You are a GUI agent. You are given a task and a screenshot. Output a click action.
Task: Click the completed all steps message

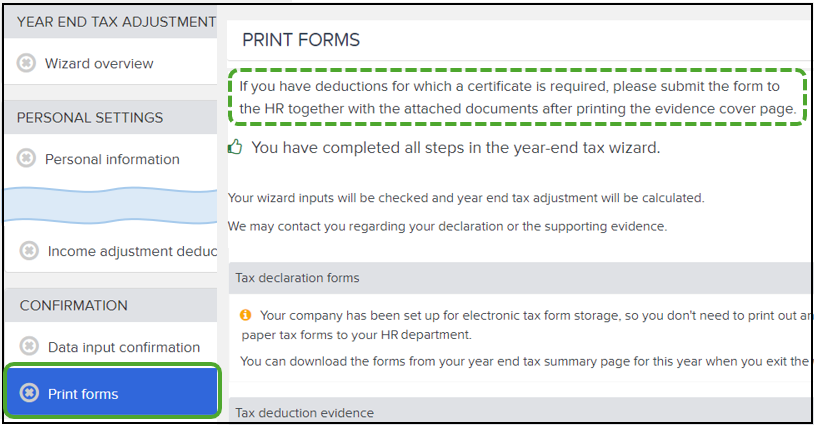point(456,148)
